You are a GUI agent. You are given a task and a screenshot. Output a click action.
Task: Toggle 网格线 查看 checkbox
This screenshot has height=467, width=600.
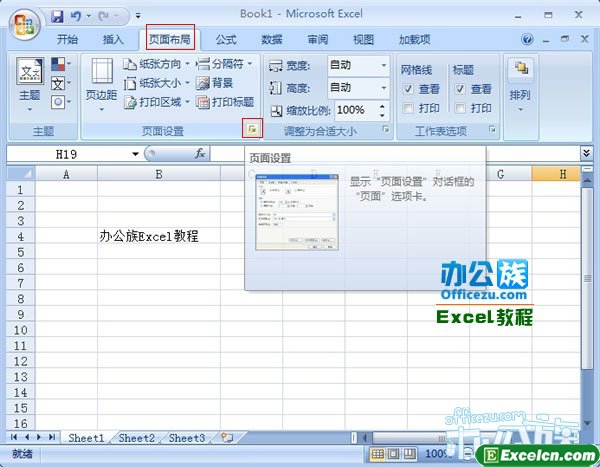click(x=408, y=89)
